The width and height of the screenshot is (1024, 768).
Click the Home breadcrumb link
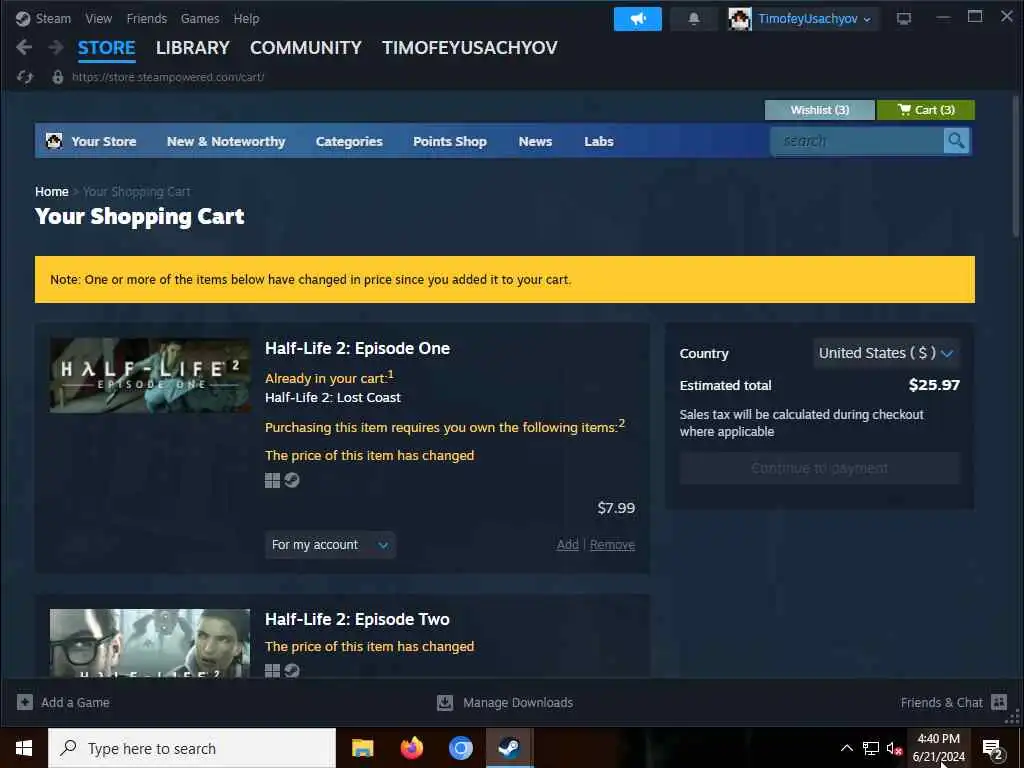[x=52, y=191]
